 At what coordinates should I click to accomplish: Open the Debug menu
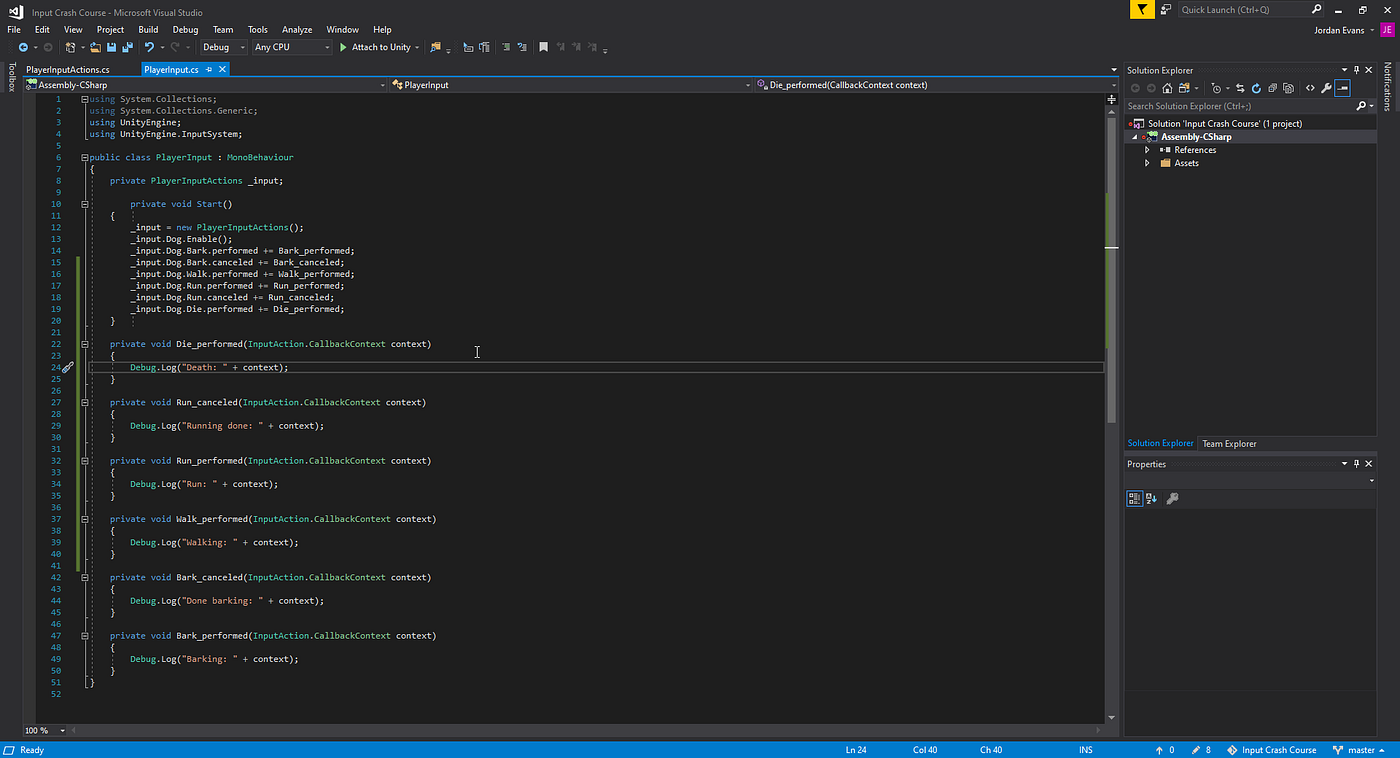coord(185,30)
